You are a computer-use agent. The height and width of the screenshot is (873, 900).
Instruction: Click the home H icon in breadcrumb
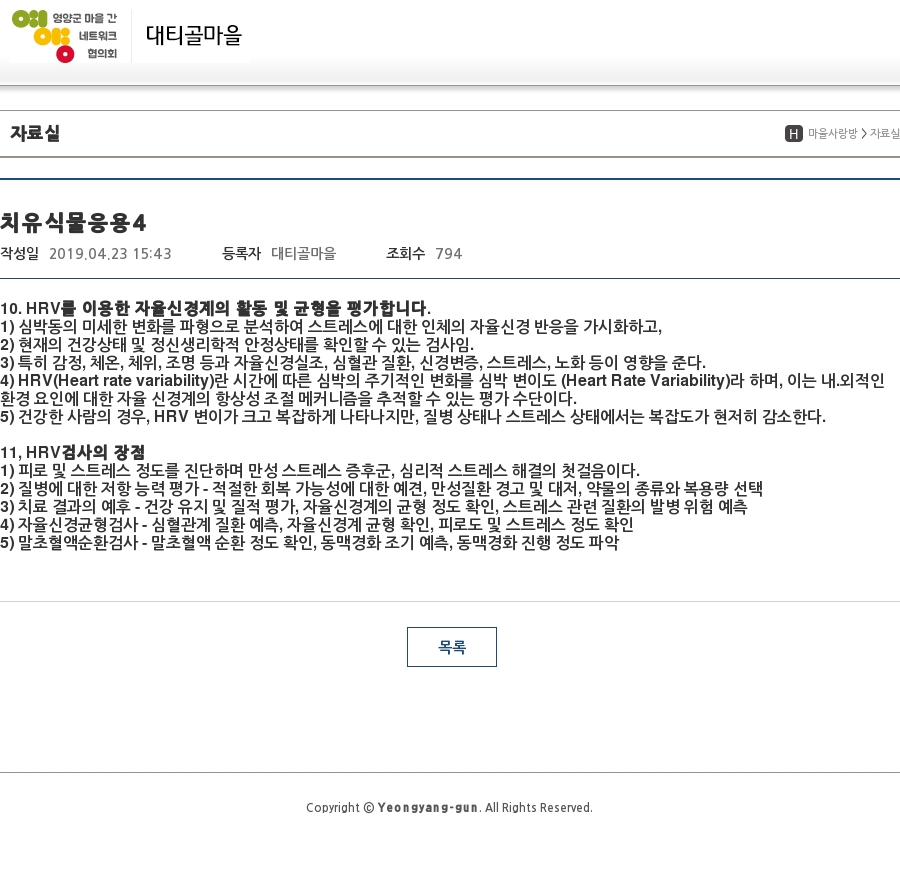pos(793,134)
